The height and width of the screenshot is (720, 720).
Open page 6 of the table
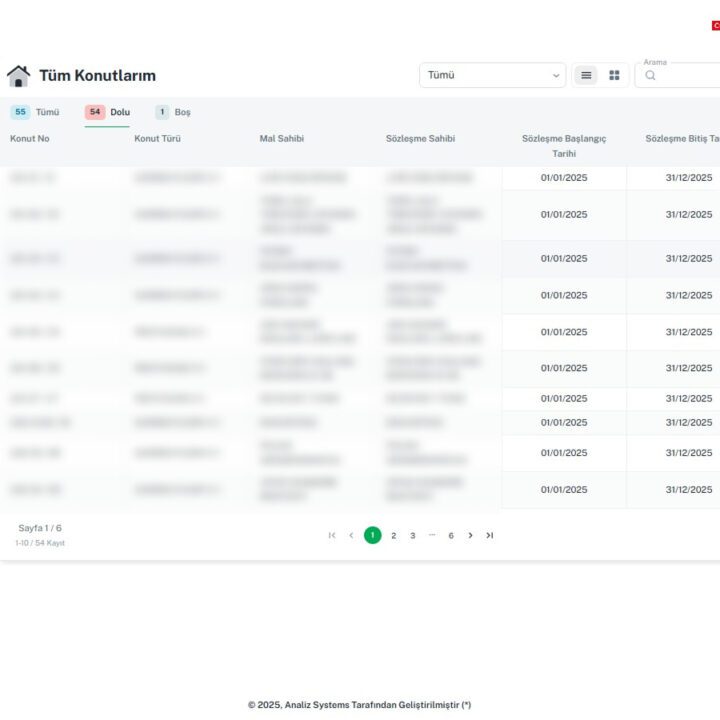click(451, 536)
